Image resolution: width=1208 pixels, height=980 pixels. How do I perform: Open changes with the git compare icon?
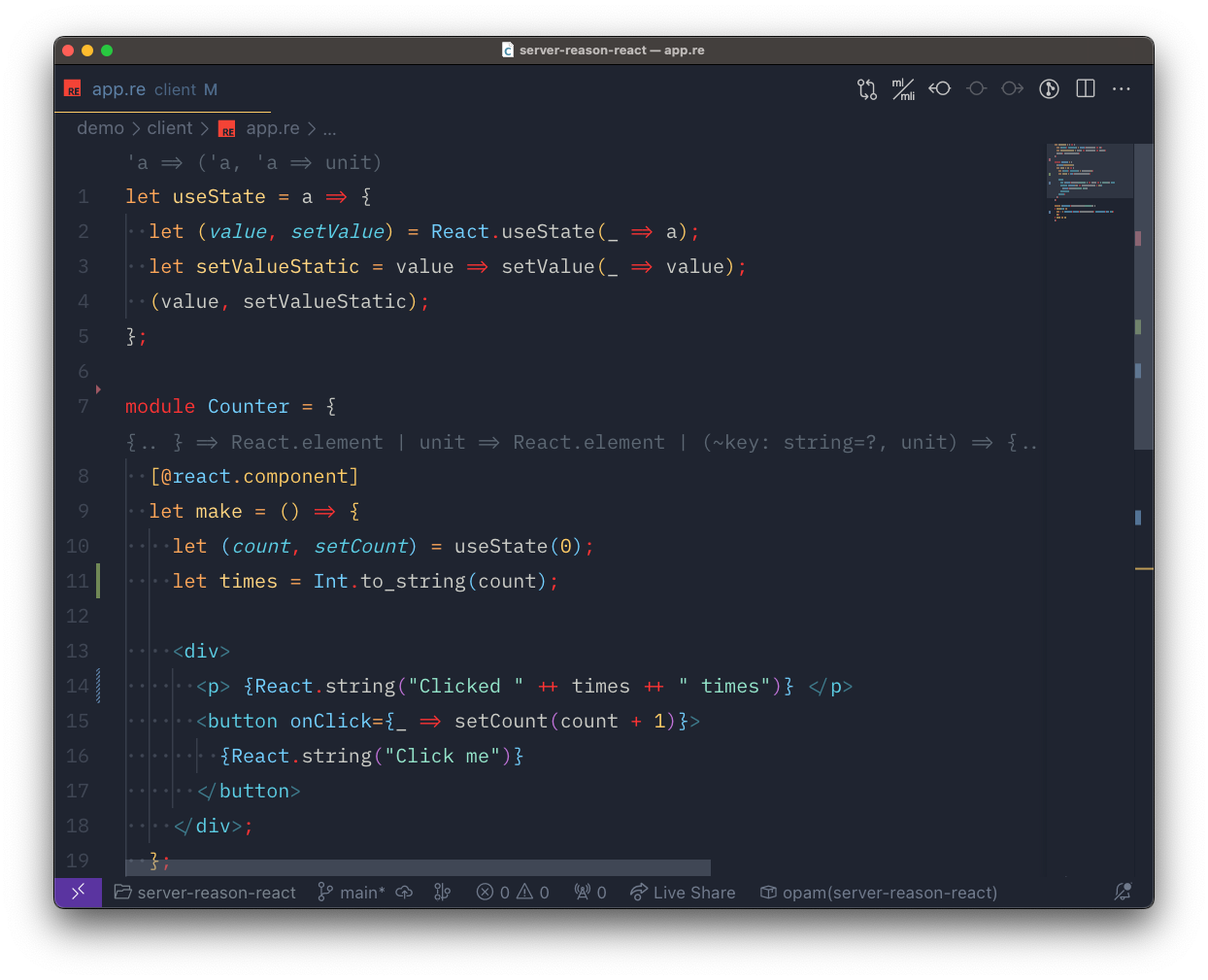[x=866, y=89]
